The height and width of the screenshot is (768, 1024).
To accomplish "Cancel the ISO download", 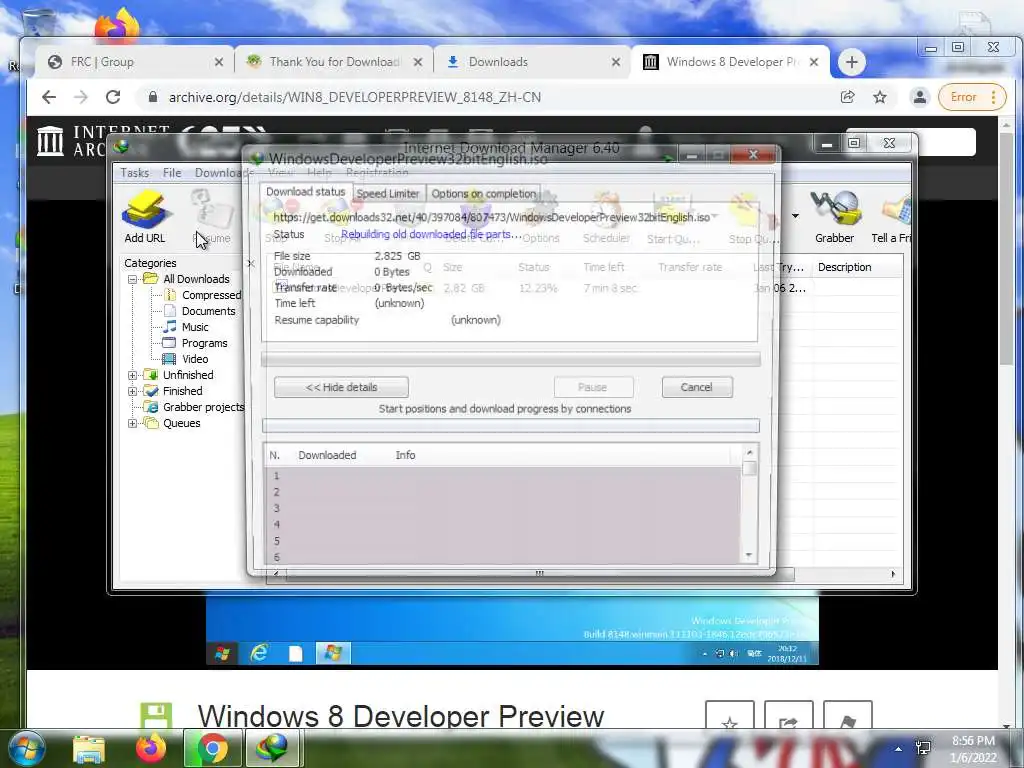I will tap(697, 387).
